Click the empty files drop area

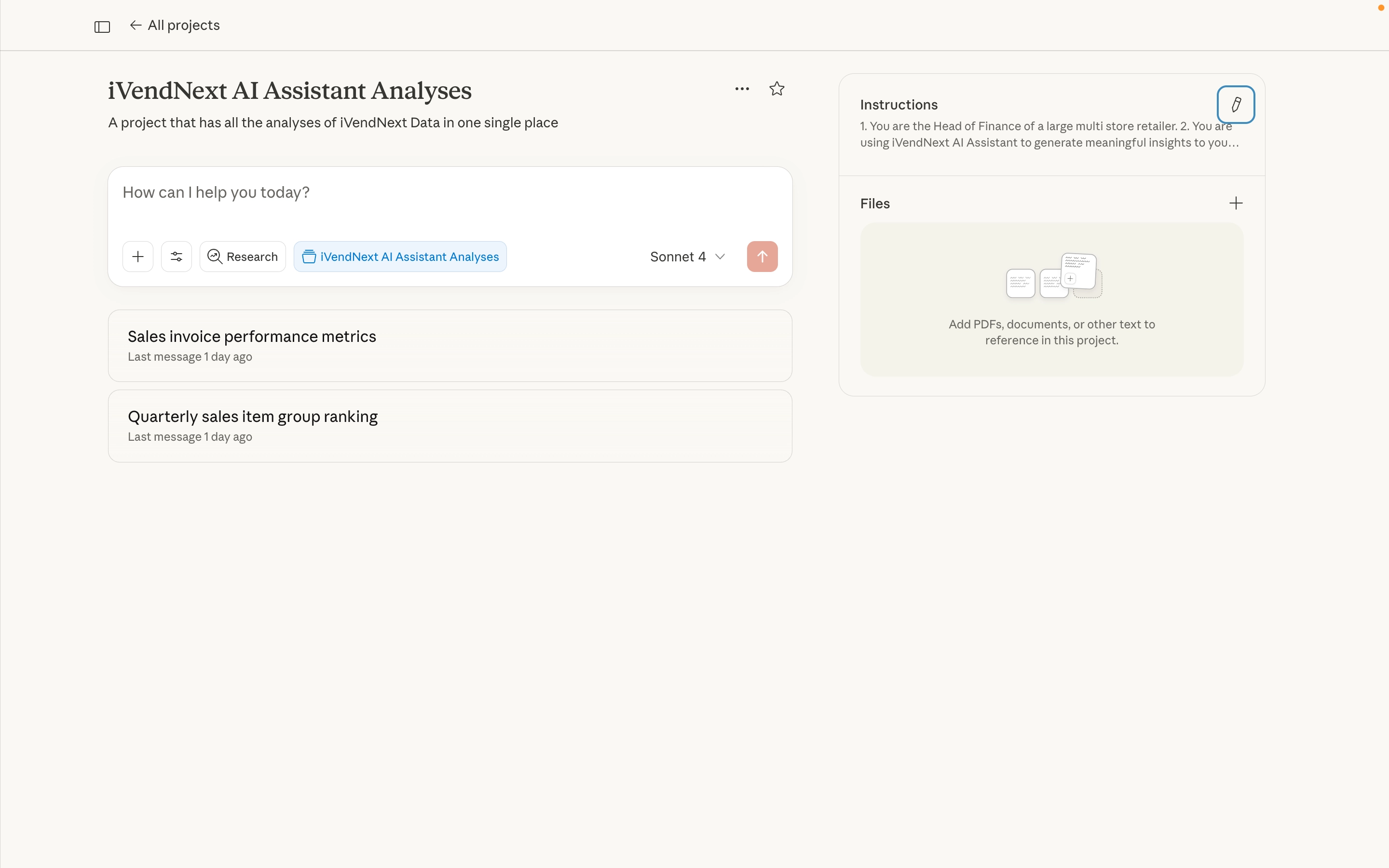[1051, 299]
